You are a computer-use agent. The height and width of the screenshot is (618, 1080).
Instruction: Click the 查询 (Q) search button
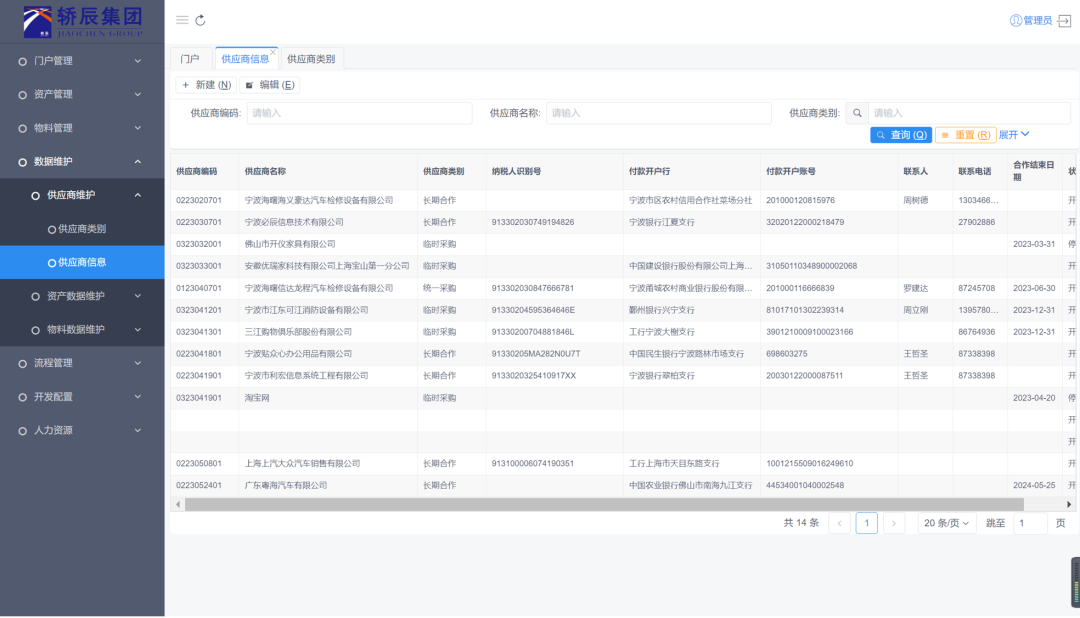click(901, 135)
